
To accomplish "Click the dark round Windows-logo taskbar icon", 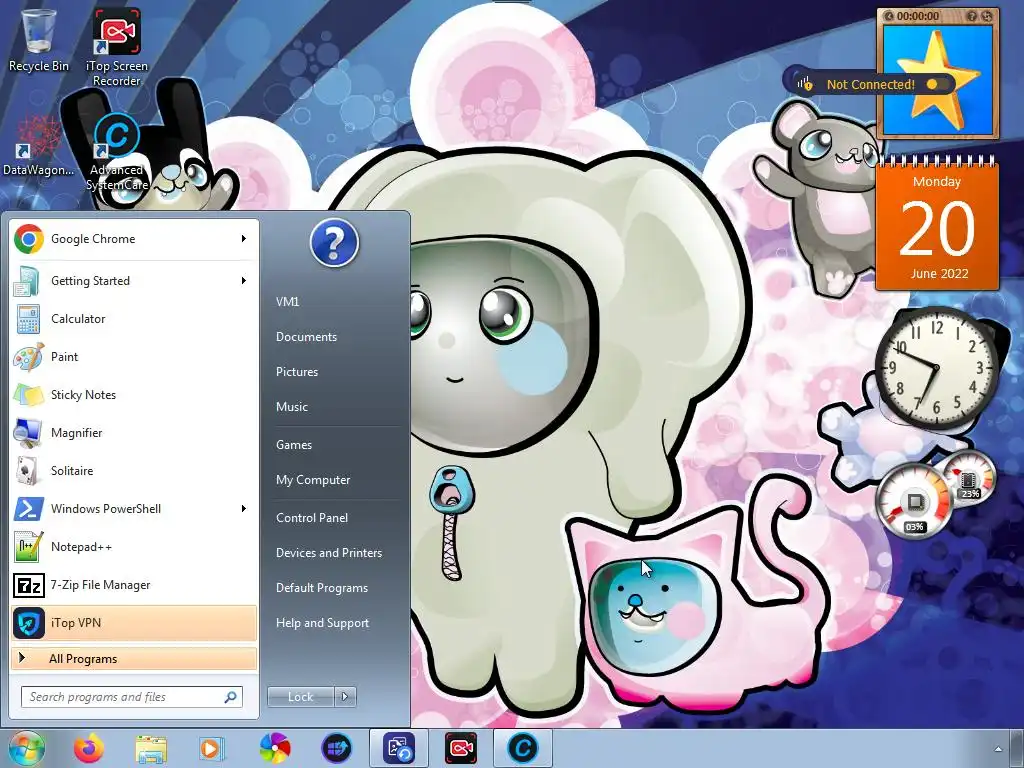I will click(x=337, y=748).
